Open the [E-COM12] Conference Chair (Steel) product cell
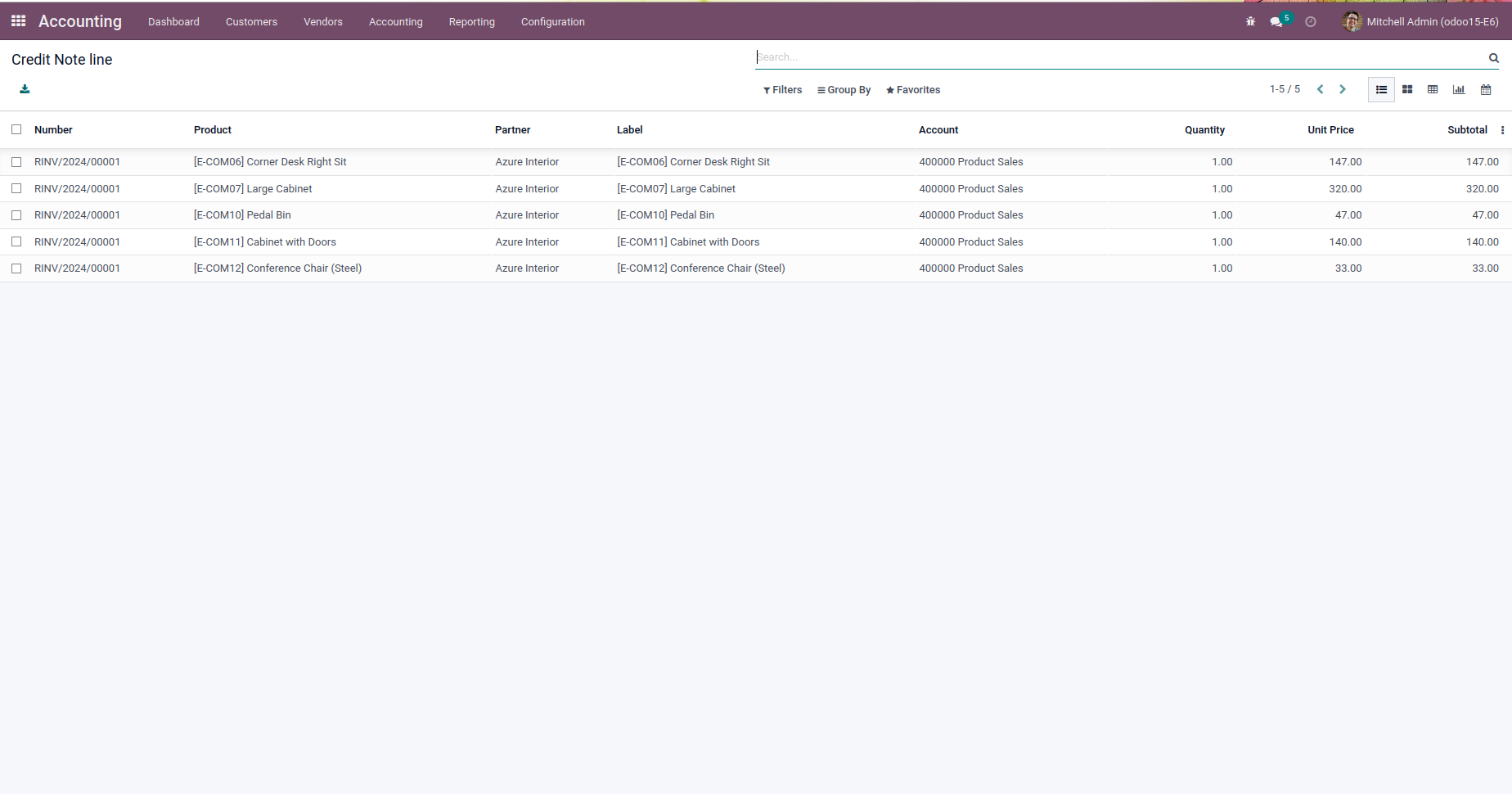Screen dimensions: 1512x794 277,268
